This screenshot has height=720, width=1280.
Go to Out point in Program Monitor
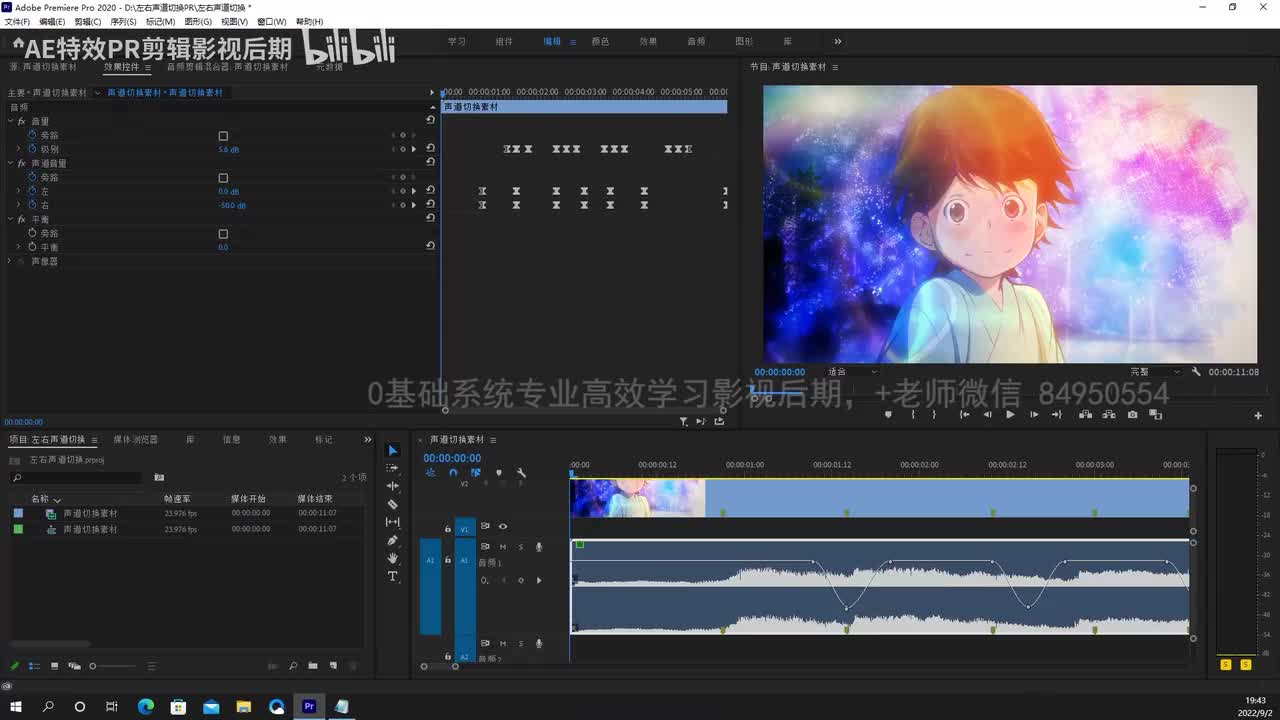[x=1057, y=414]
